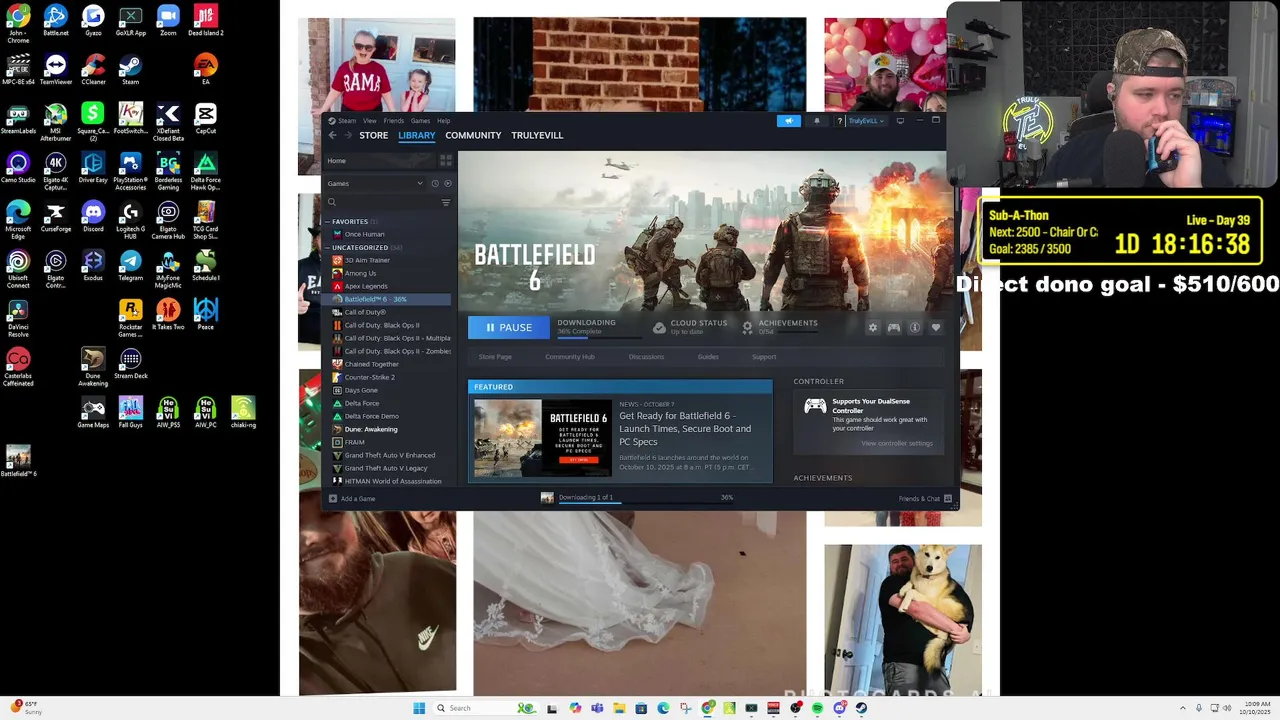Select Rockstar Games desktop icon
This screenshot has height=720, width=1280.
pyautogui.click(x=131, y=318)
